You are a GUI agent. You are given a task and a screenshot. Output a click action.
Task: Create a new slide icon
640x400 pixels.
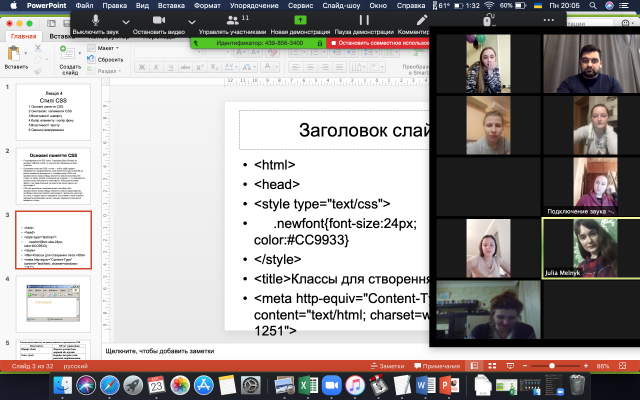pos(67,53)
